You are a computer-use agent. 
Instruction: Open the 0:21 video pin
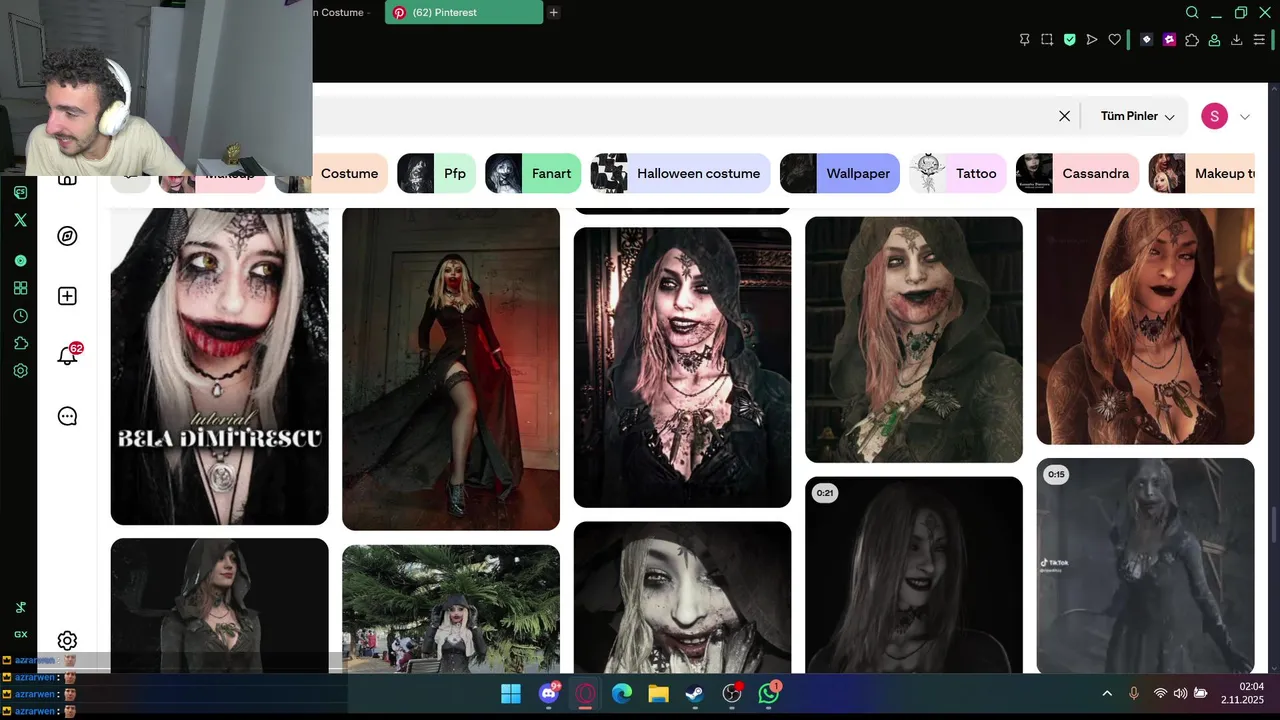[x=914, y=575]
